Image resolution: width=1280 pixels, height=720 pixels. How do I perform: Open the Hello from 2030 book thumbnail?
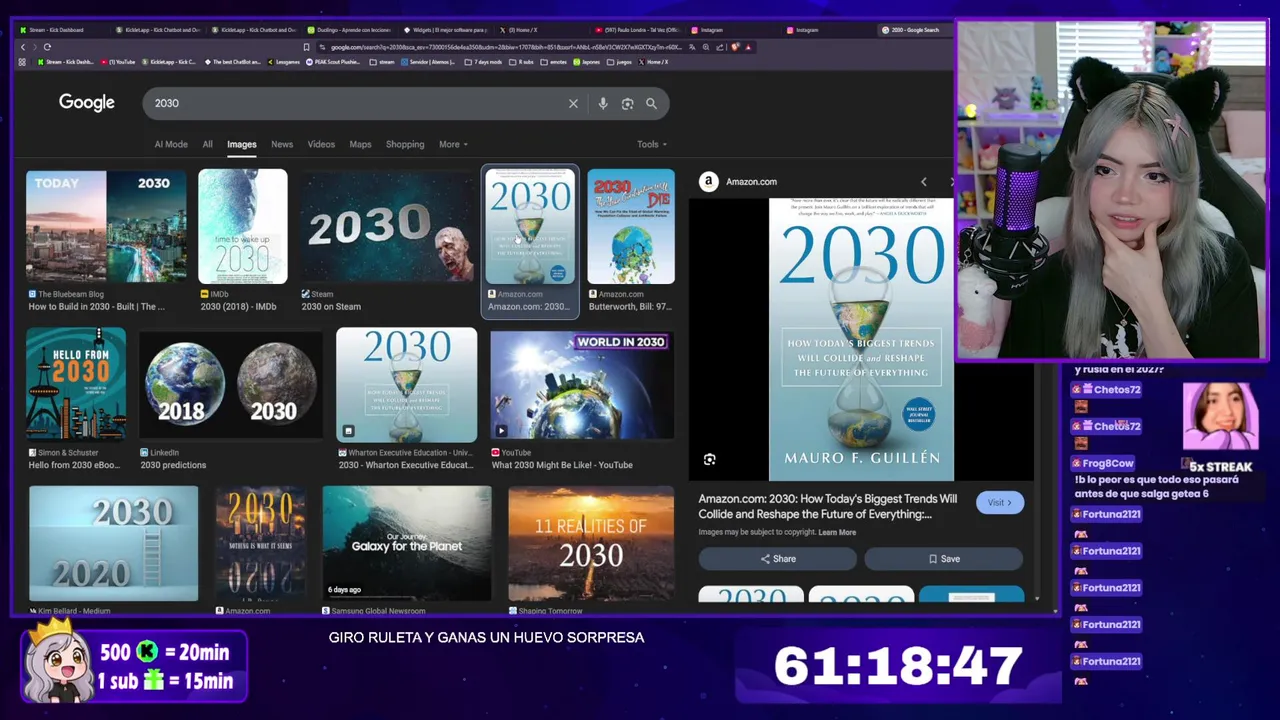tap(76, 383)
